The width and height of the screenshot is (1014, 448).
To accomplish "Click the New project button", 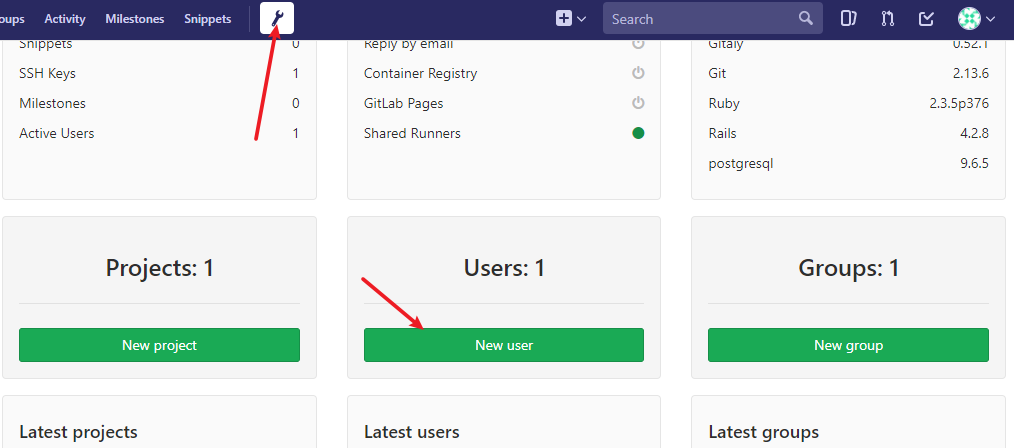I will click(159, 345).
